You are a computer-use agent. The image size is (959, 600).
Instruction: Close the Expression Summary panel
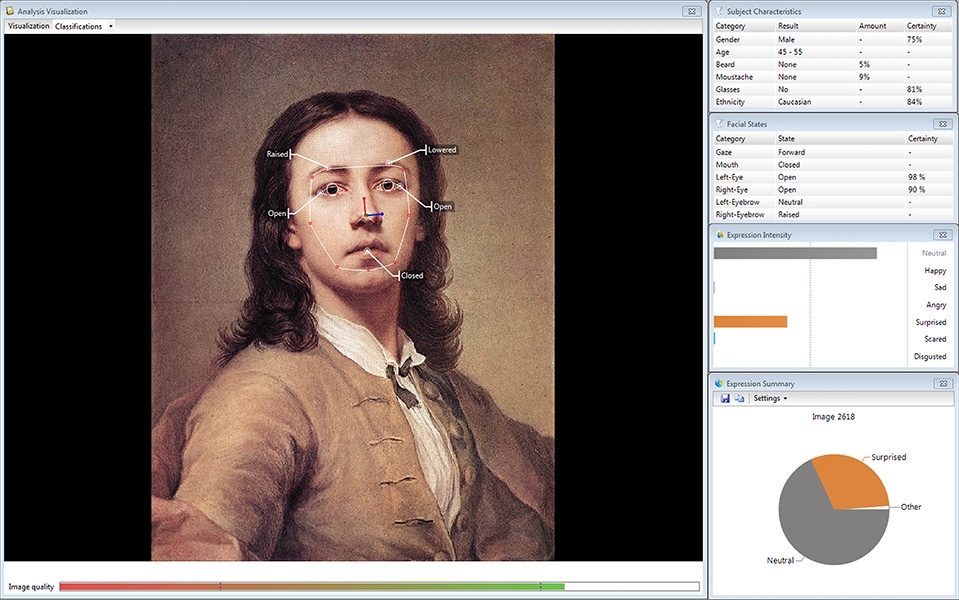[x=942, y=383]
